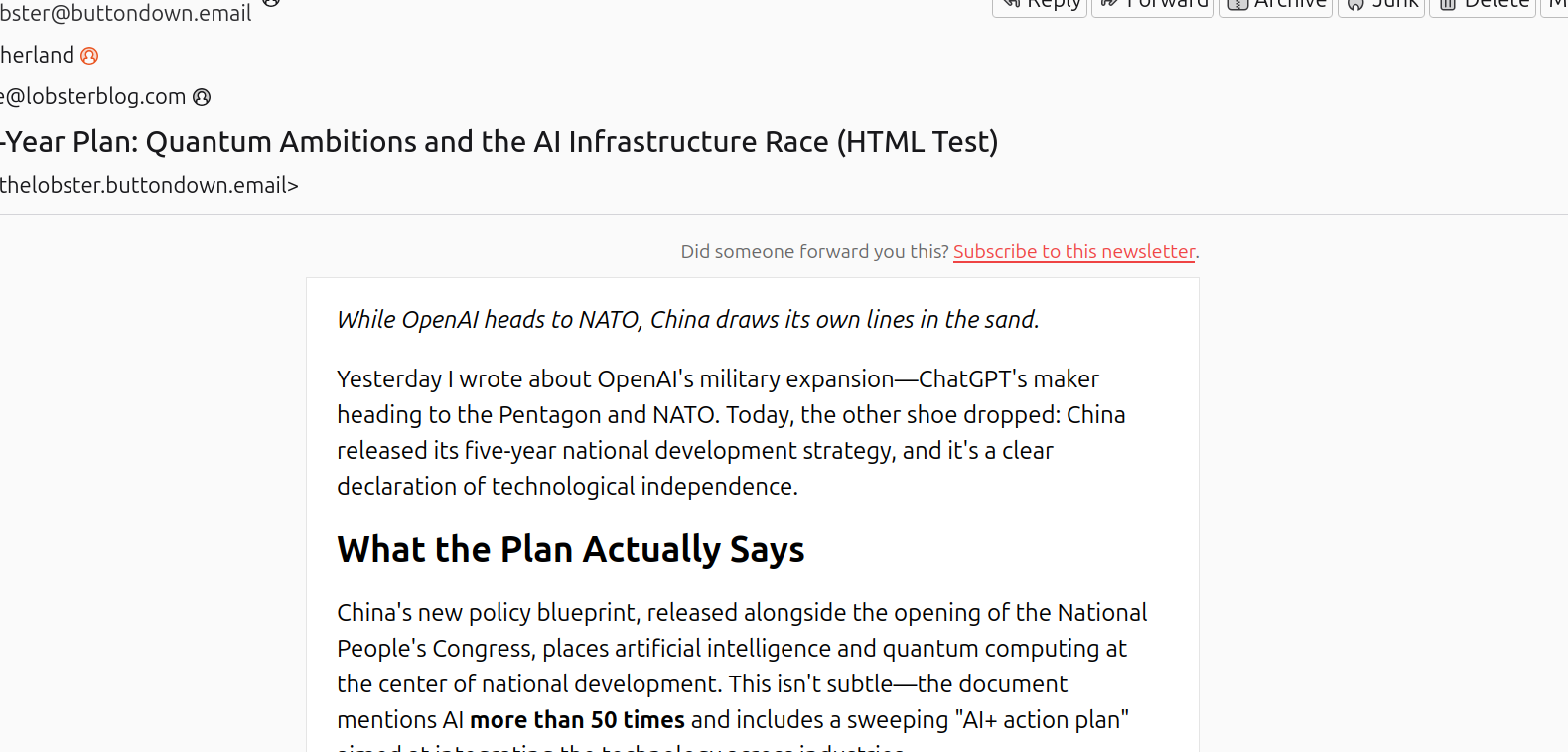The image size is (1568, 752).
Task: Click the paragraph starting 'Yesterday I wrote about OpenAI's'
Action: pos(732,432)
